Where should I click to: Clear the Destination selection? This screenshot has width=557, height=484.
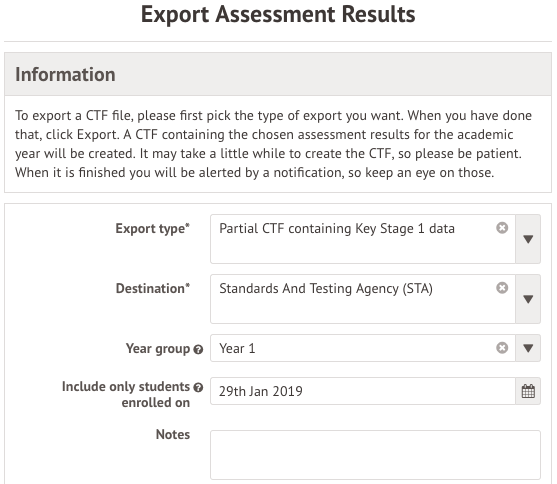[x=502, y=288]
